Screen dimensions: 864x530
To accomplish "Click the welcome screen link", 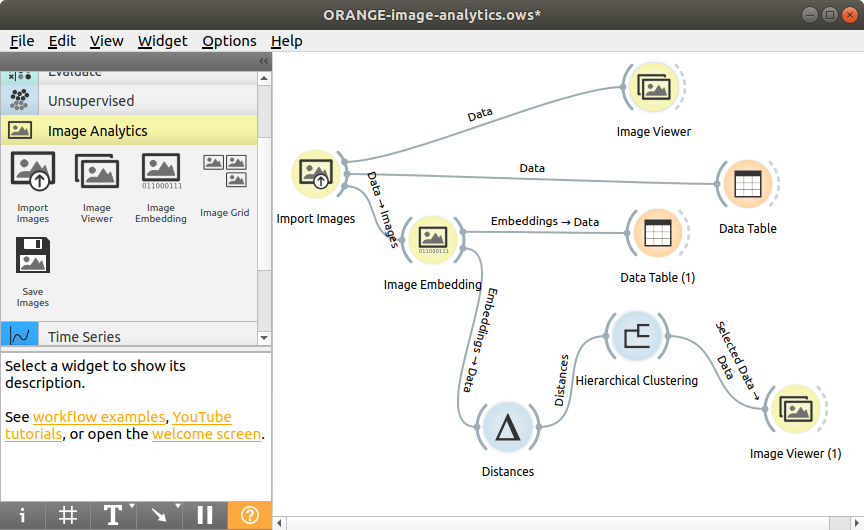I will (206, 435).
